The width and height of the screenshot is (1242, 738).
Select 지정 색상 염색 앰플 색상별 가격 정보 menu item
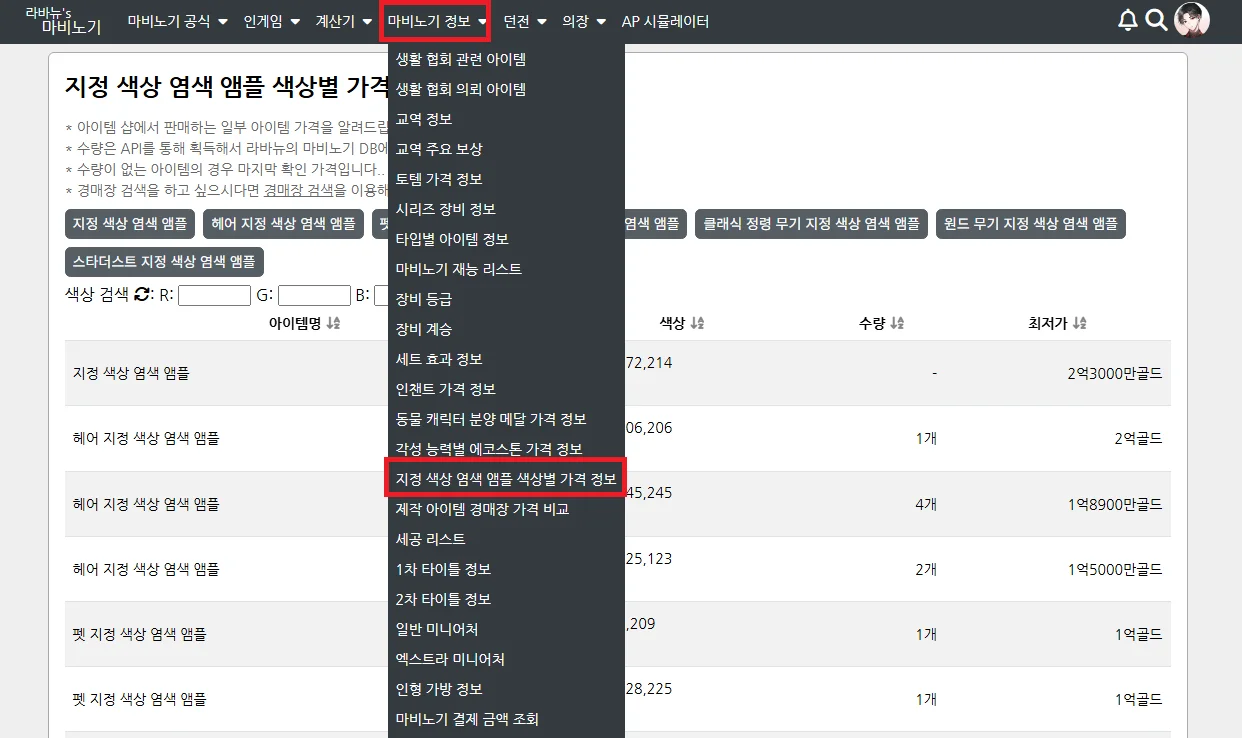pos(506,479)
